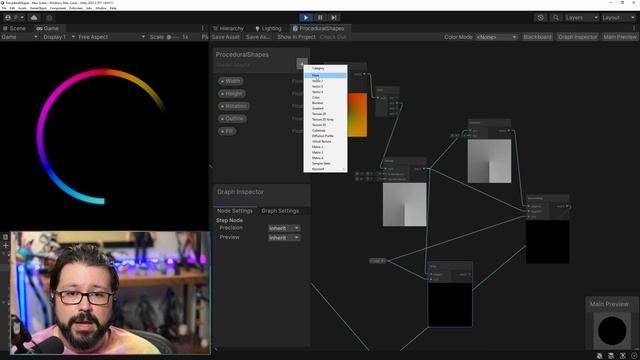The width and height of the screenshot is (640, 360).
Task: Click the Play button in the toolbar
Action: (306, 18)
